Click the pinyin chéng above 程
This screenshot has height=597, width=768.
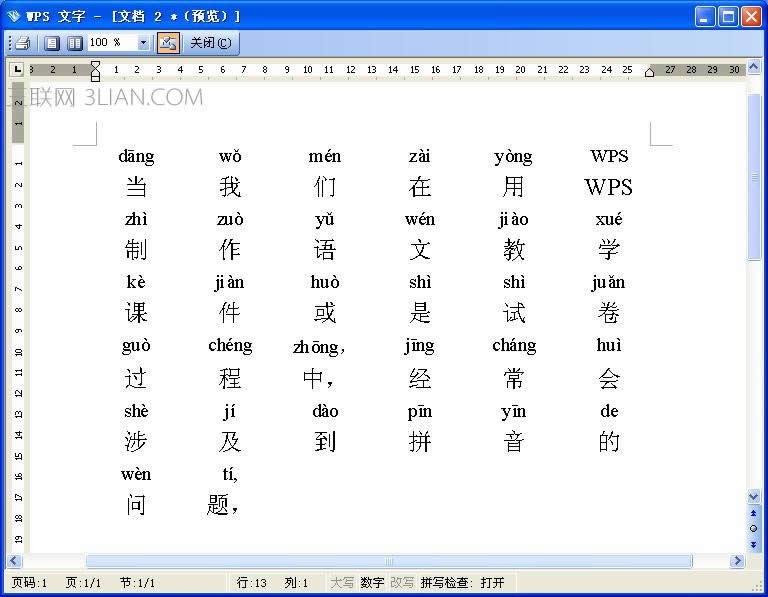pyautogui.click(x=230, y=346)
